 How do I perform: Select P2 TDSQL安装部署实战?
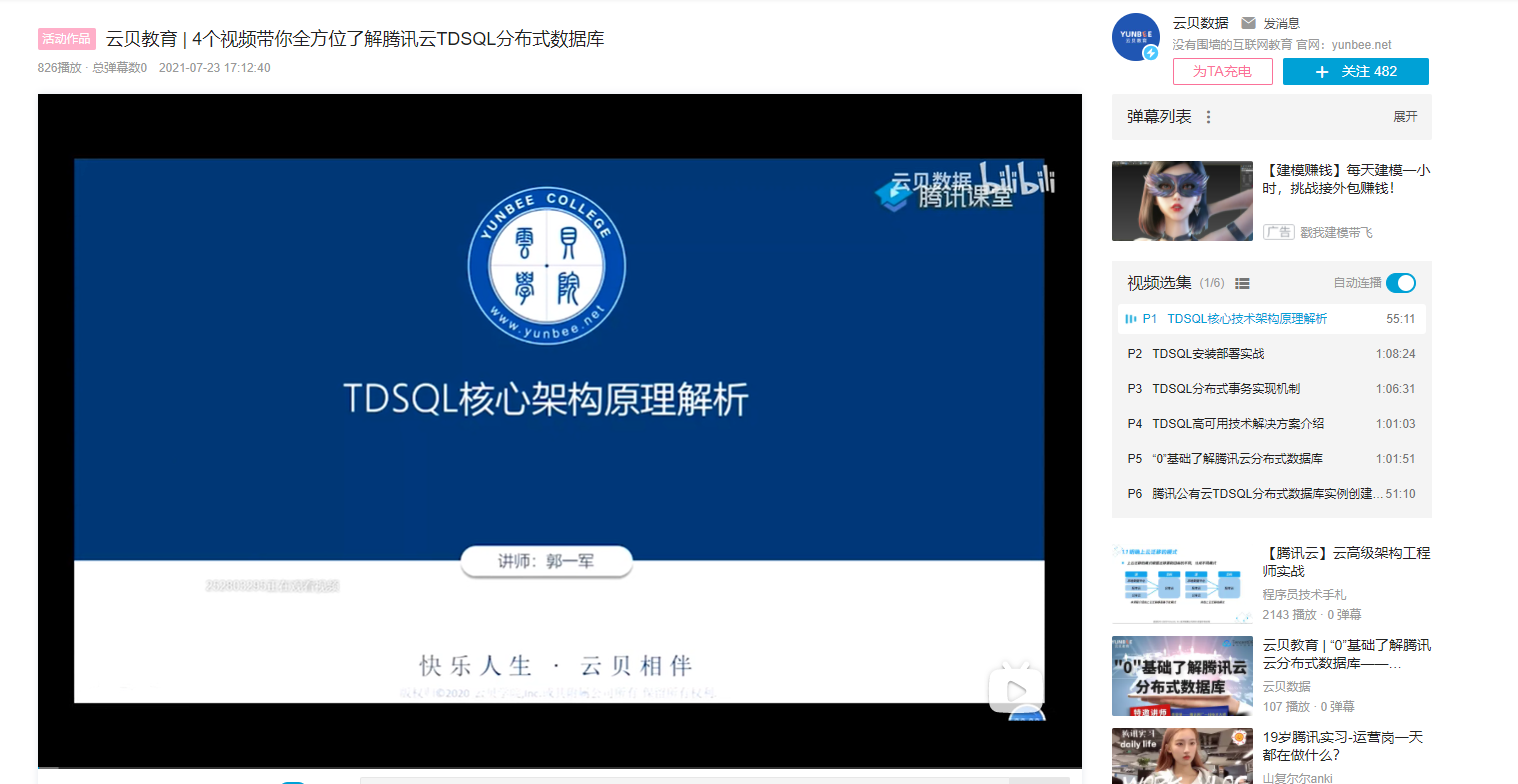[x=1272, y=354]
